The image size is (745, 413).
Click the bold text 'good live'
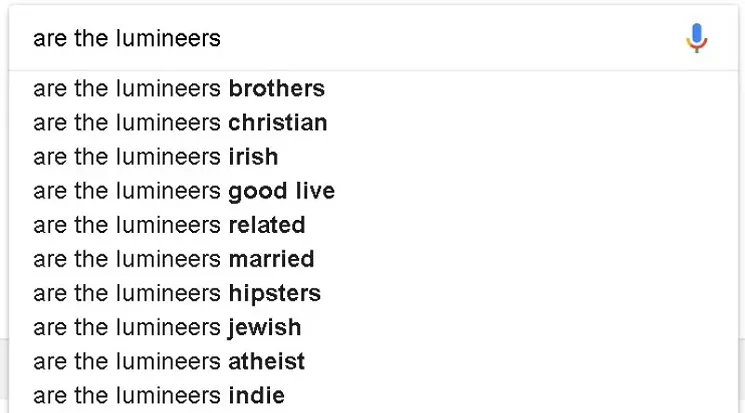[x=282, y=192]
